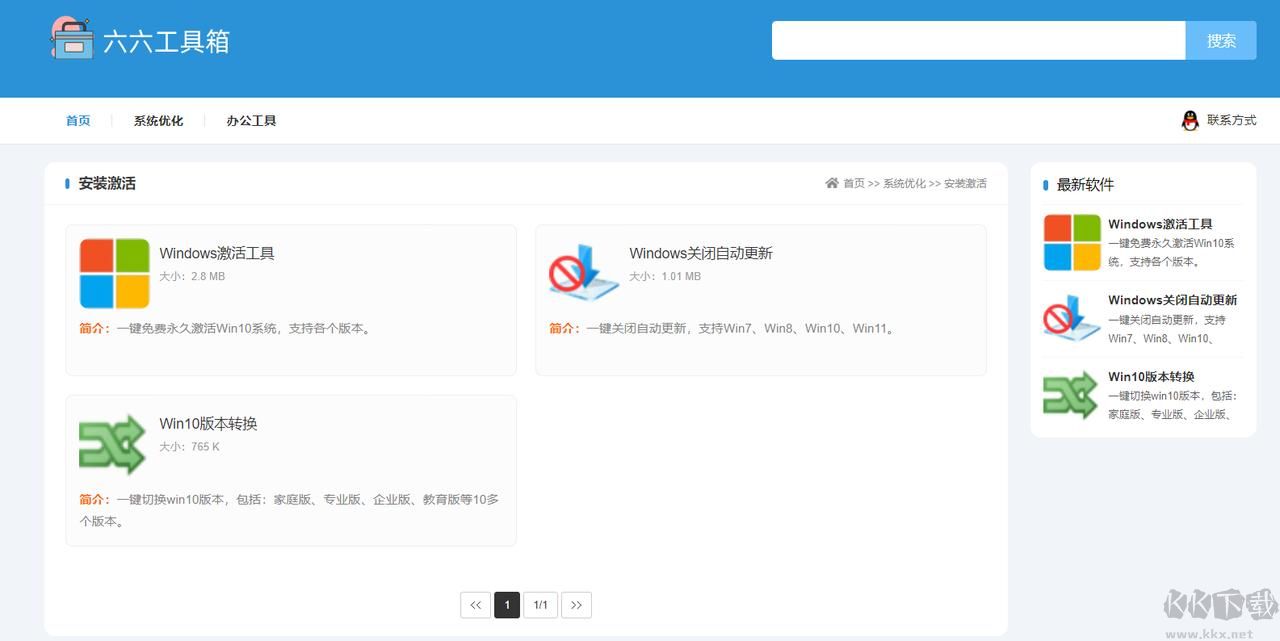
Task: Click the home icon in the breadcrumb
Action: 831,183
